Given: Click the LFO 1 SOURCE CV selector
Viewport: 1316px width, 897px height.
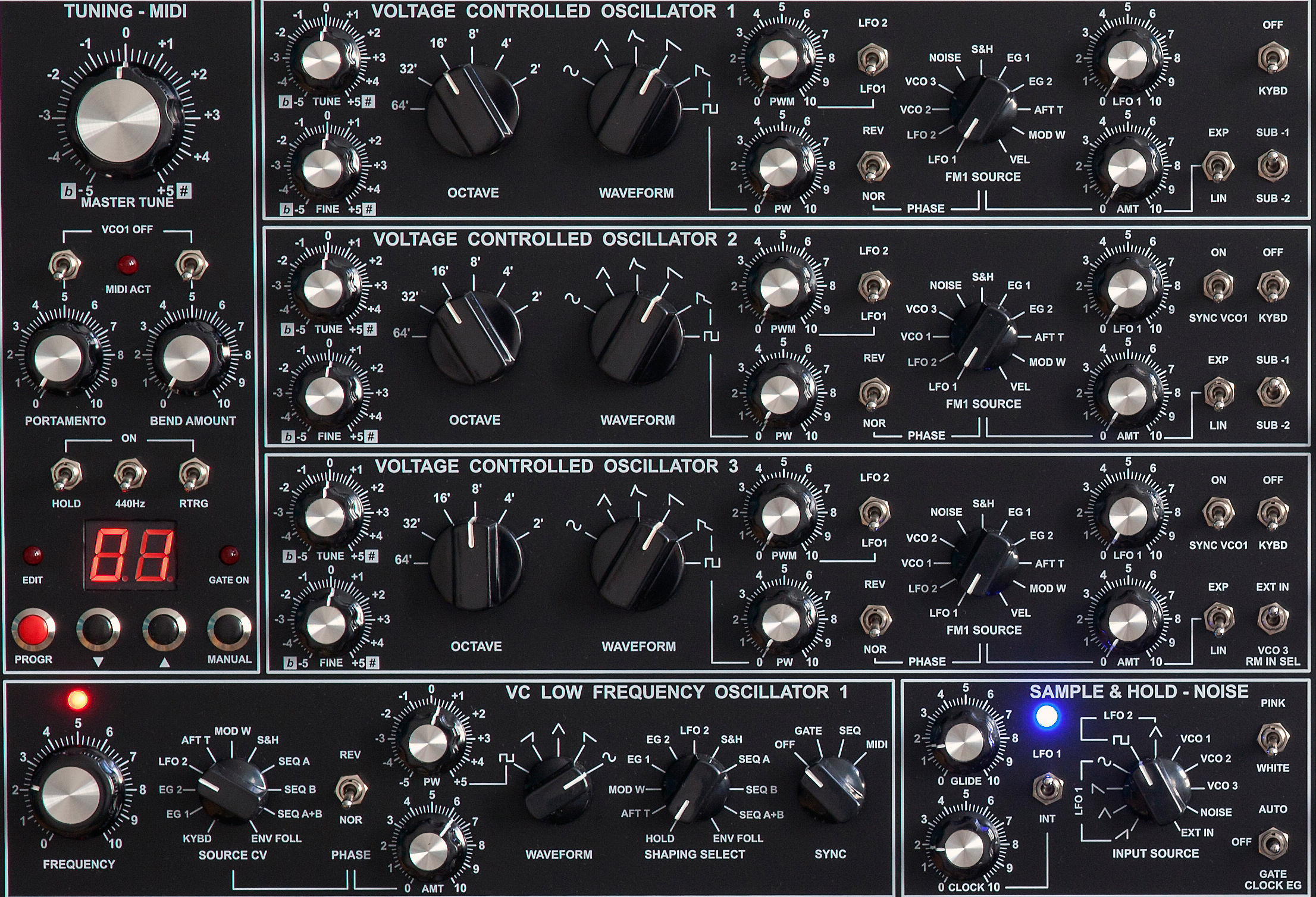Looking at the screenshot, I should tap(233, 791).
